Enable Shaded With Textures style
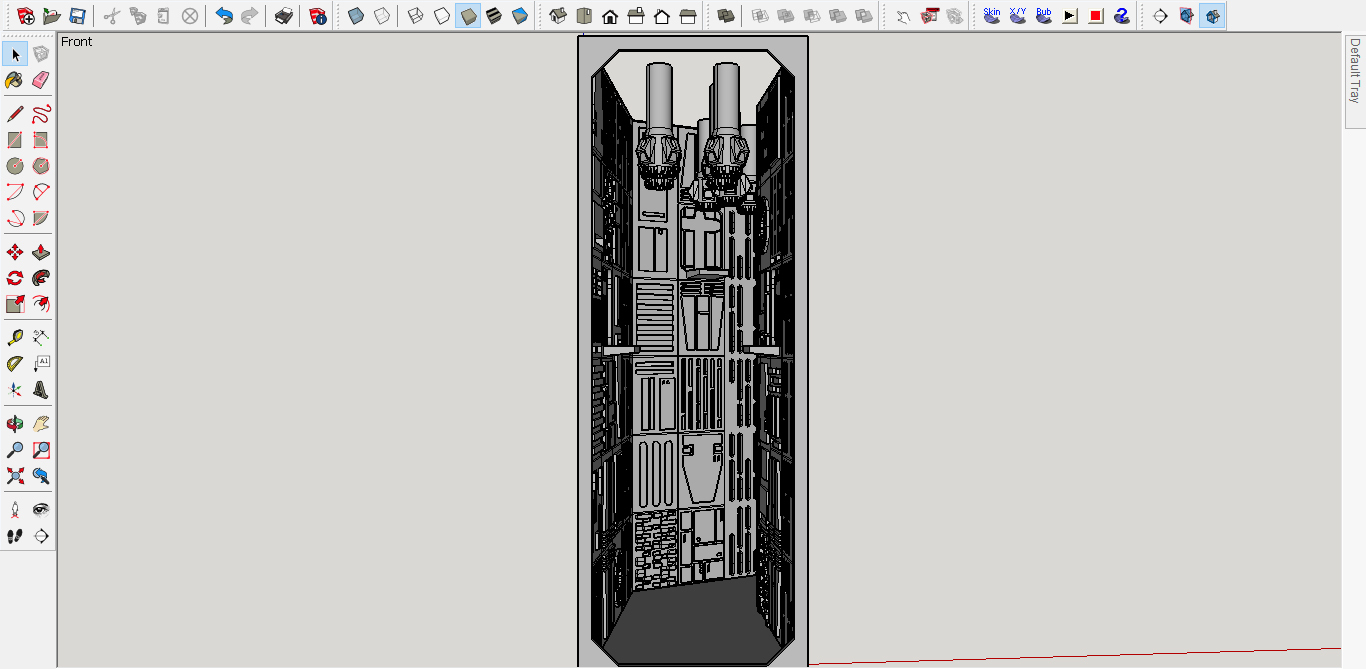This screenshot has width=1366, height=669. point(494,16)
